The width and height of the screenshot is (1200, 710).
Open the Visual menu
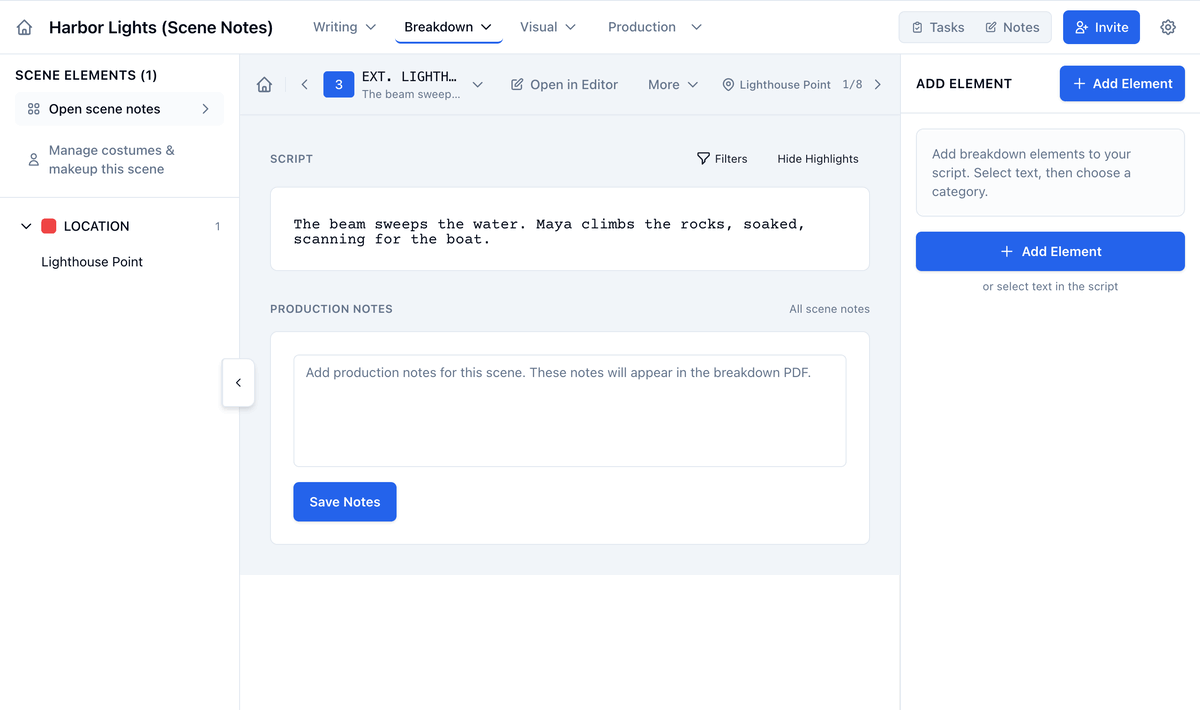(x=548, y=27)
